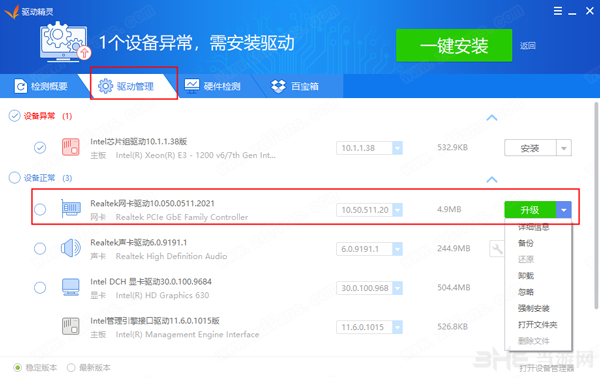
Task: Select the 稳定版本 radio button
Action: 17,368
